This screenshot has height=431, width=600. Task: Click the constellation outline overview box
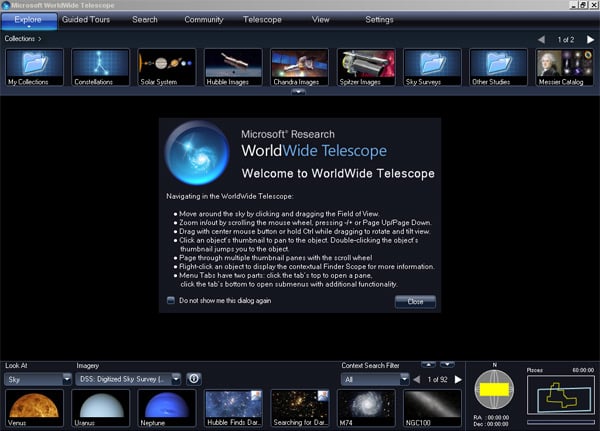pyautogui.click(x=561, y=395)
